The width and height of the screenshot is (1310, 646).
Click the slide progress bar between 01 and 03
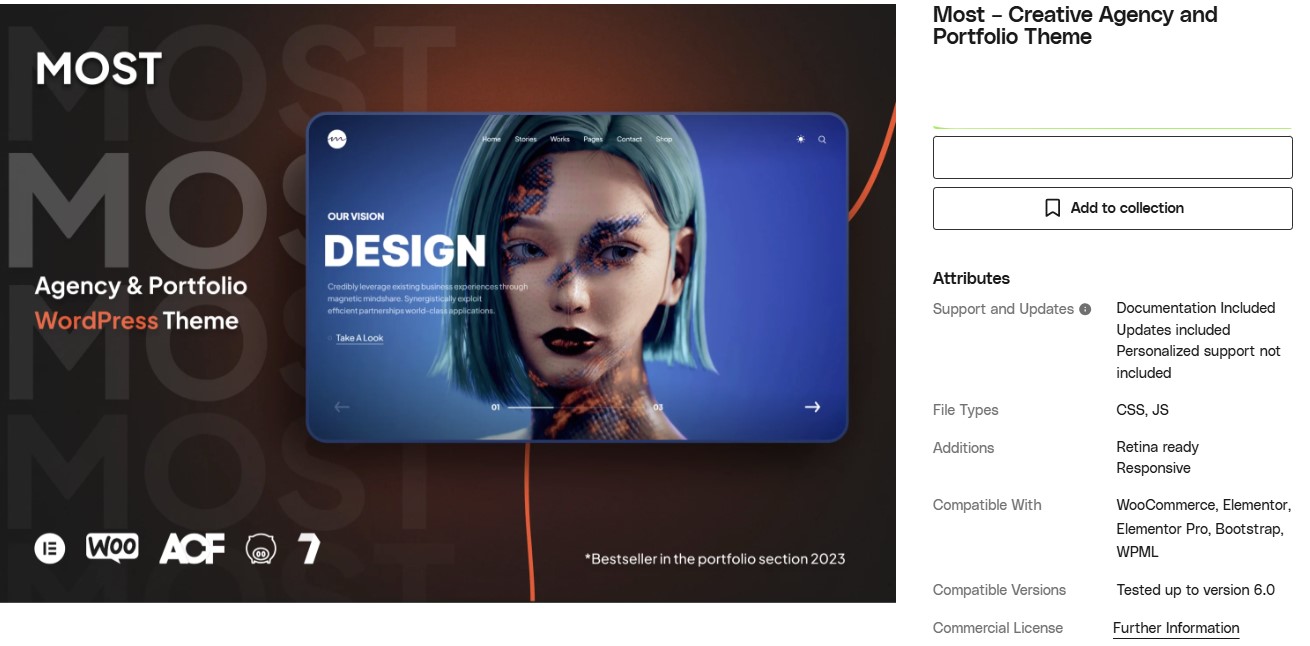point(530,407)
